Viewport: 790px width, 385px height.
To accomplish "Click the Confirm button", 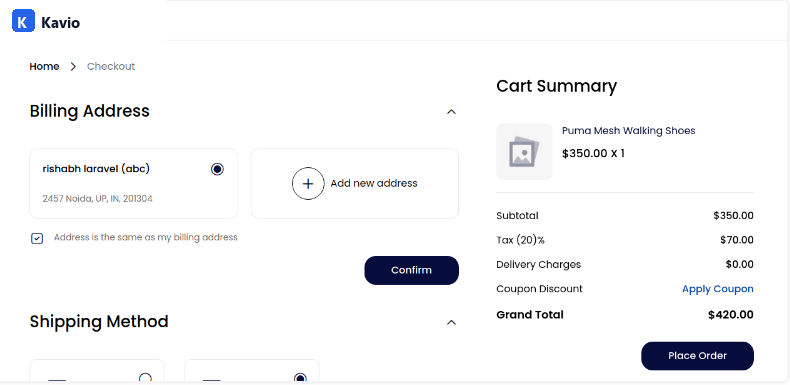I will (412, 270).
